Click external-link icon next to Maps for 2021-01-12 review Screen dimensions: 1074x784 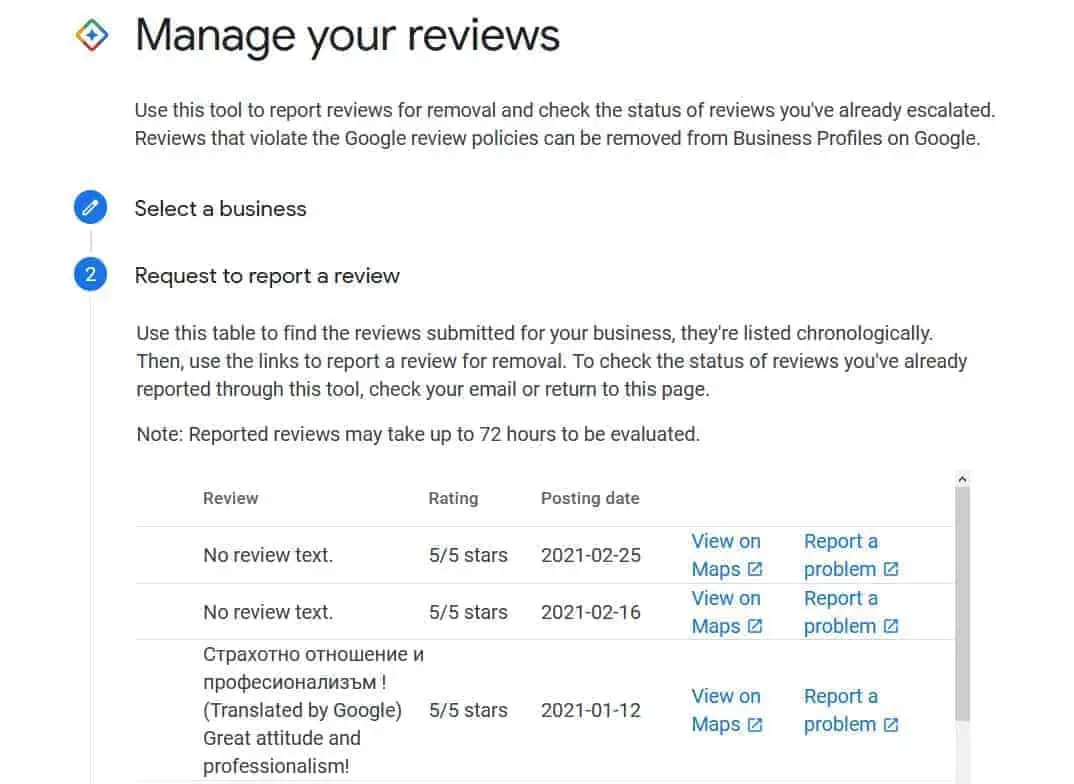click(x=754, y=724)
